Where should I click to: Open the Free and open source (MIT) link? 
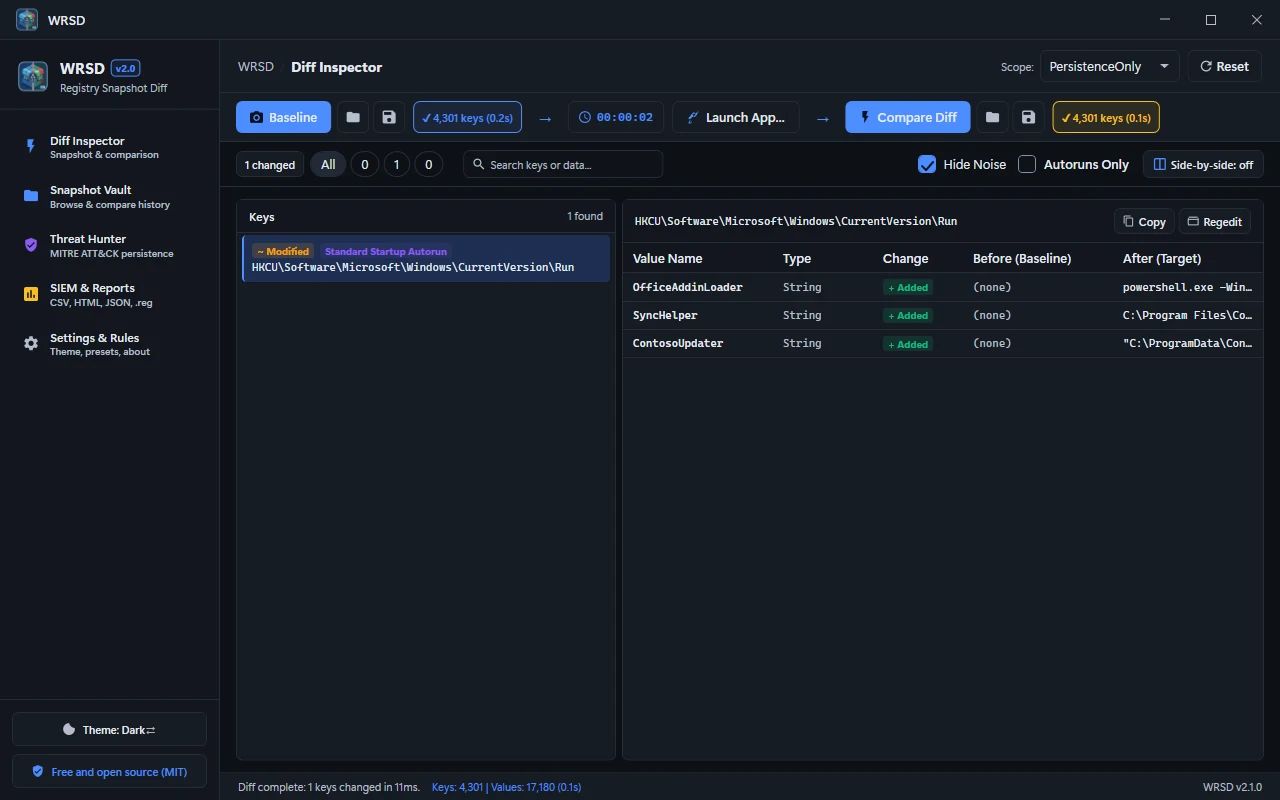click(x=109, y=771)
